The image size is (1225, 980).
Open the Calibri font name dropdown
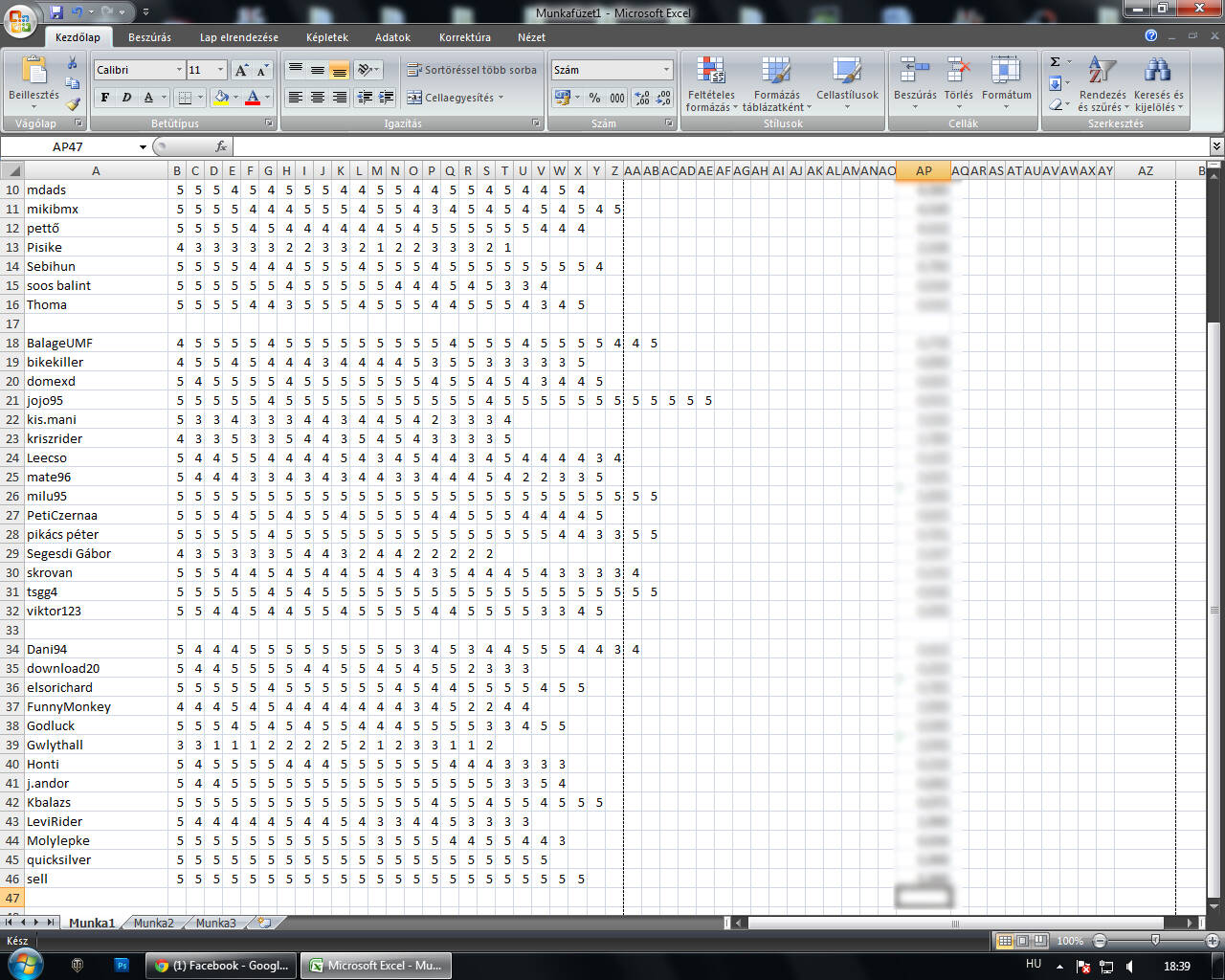click(179, 70)
